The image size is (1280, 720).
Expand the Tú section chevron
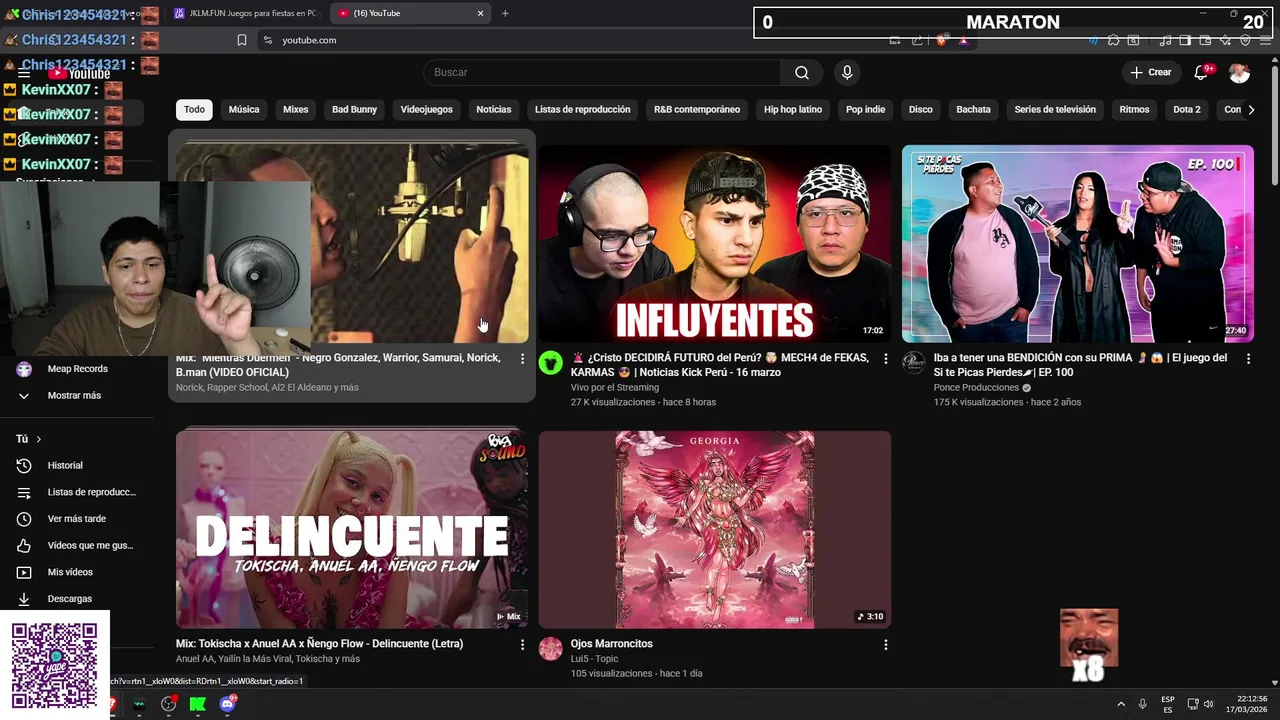coord(39,439)
